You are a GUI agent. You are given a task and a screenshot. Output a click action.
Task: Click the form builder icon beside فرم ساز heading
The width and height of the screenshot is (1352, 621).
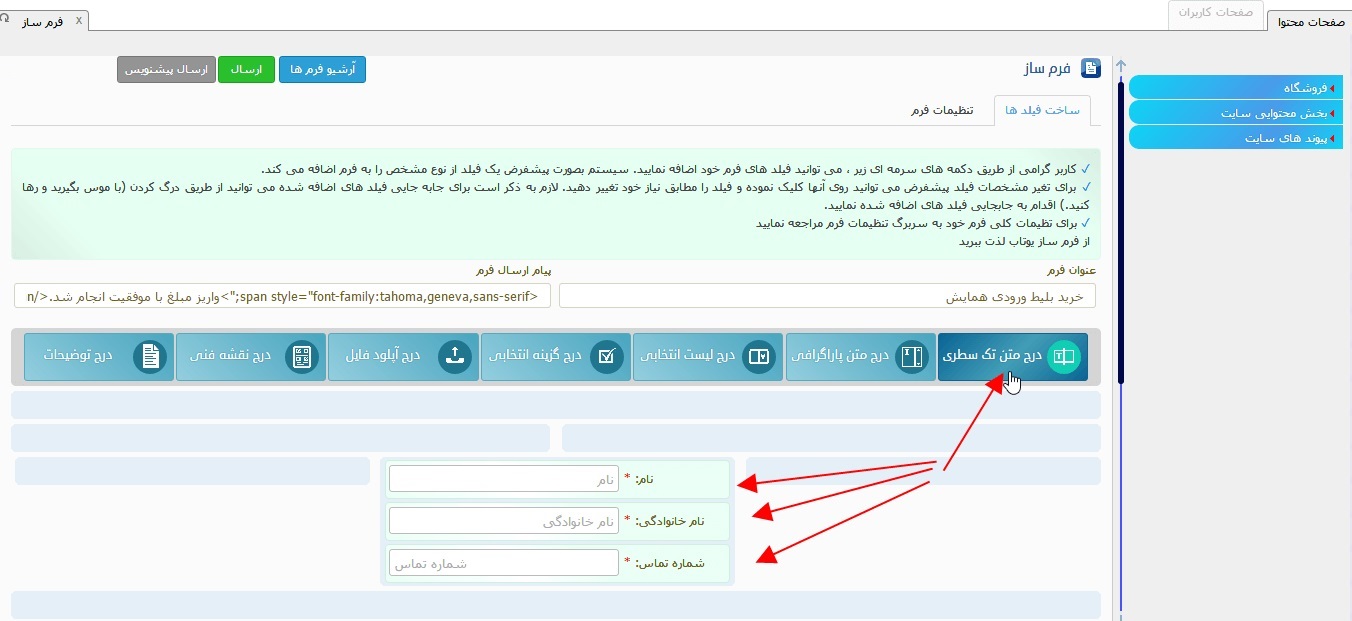(x=1091, y=69)
